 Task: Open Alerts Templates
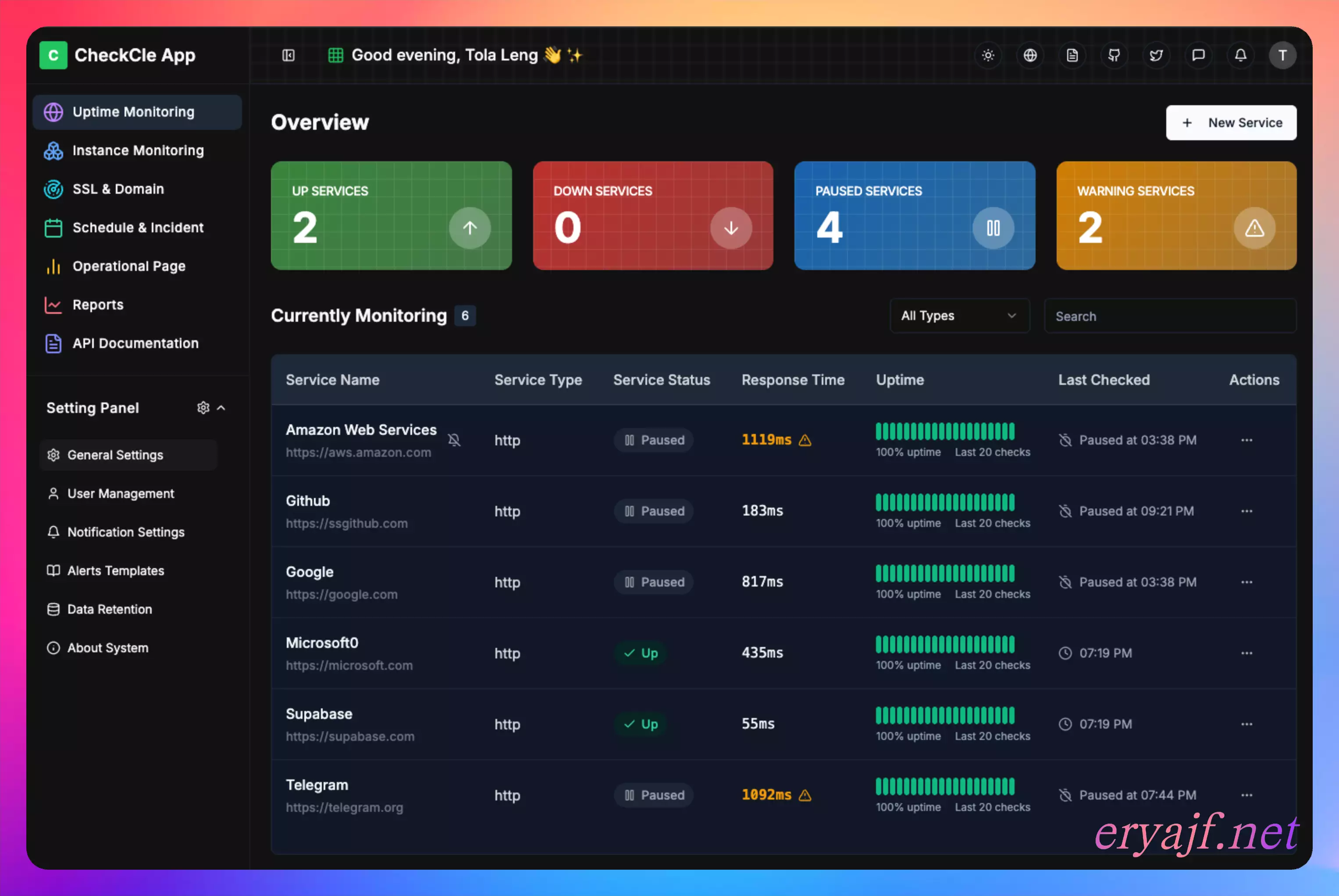point(128,571)
